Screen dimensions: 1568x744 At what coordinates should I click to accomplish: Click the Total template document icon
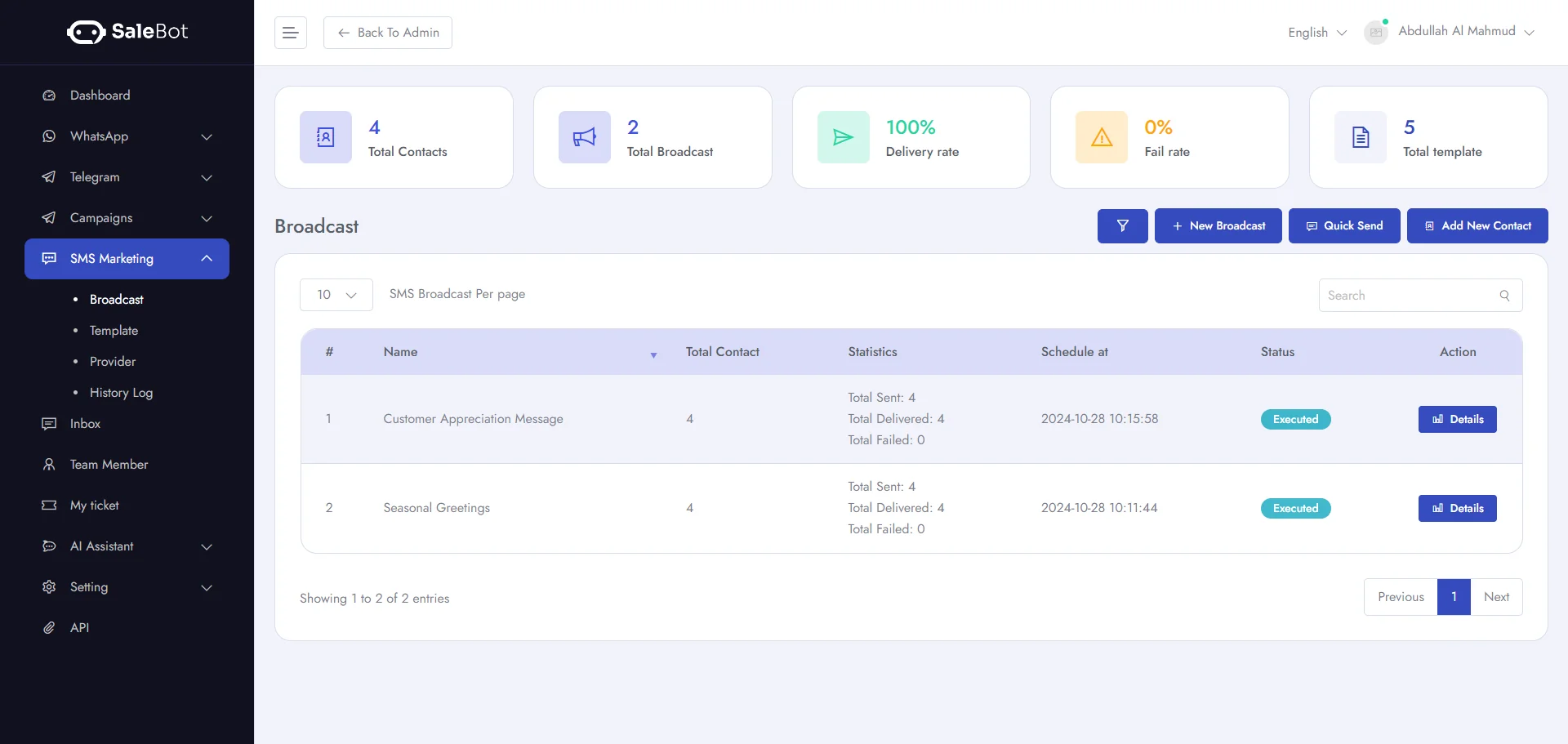click(1360, 137)
